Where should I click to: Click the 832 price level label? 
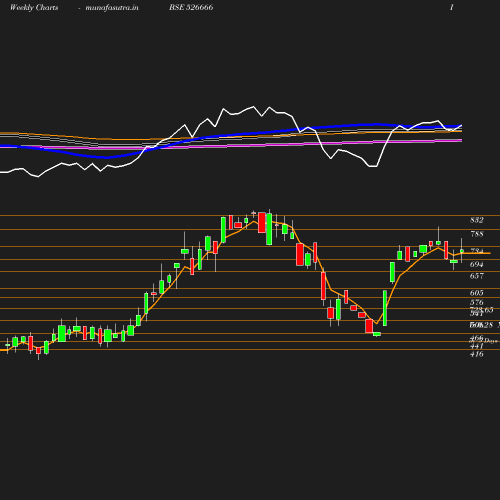click(x=477, y=220)
